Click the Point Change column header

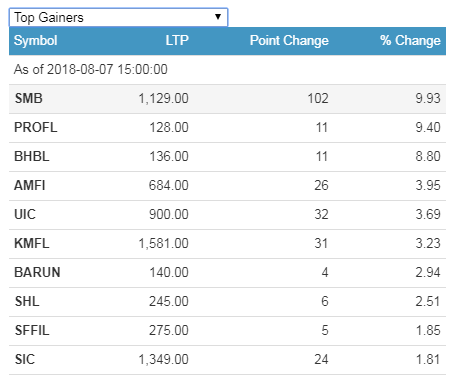[289, 41]
